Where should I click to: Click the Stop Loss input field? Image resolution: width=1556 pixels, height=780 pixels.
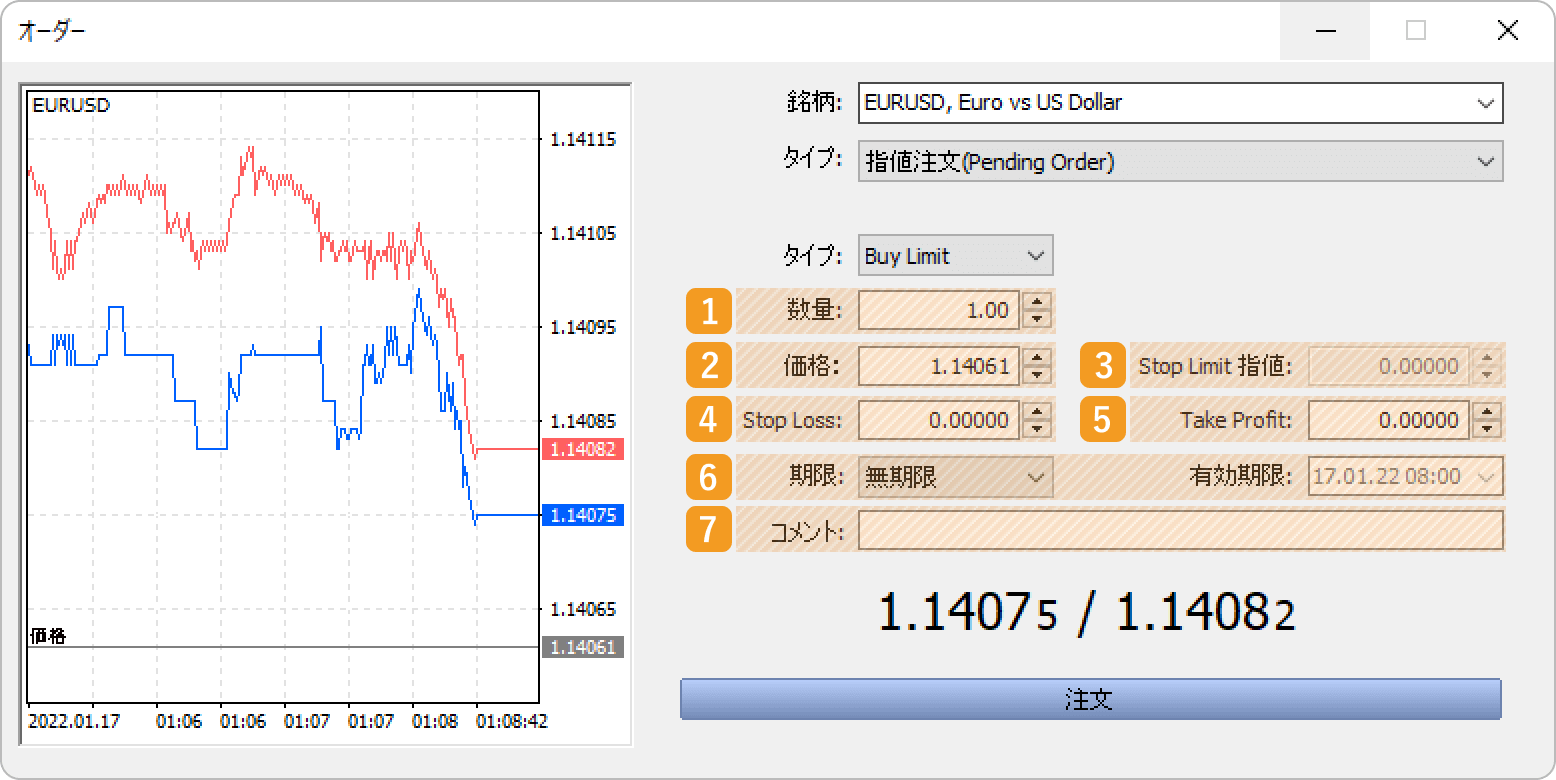tap(940, 420)
